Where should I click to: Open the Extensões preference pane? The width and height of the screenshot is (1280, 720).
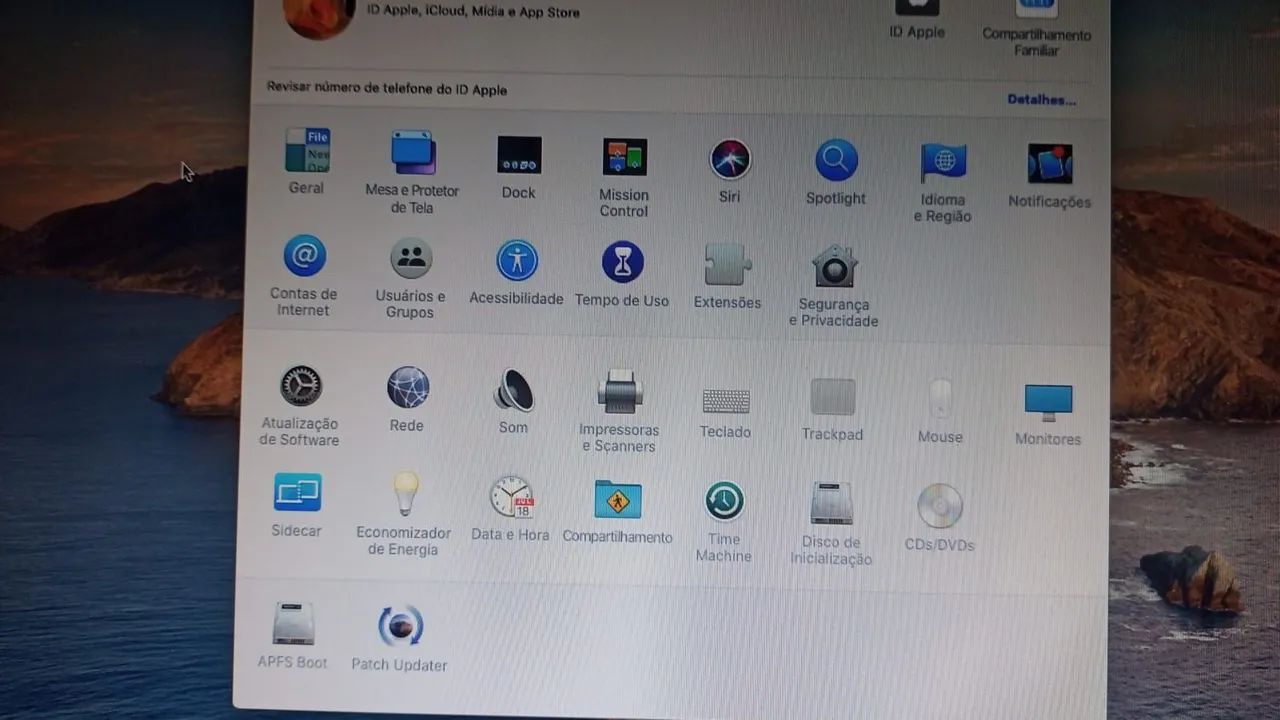(x=727, y=262)
